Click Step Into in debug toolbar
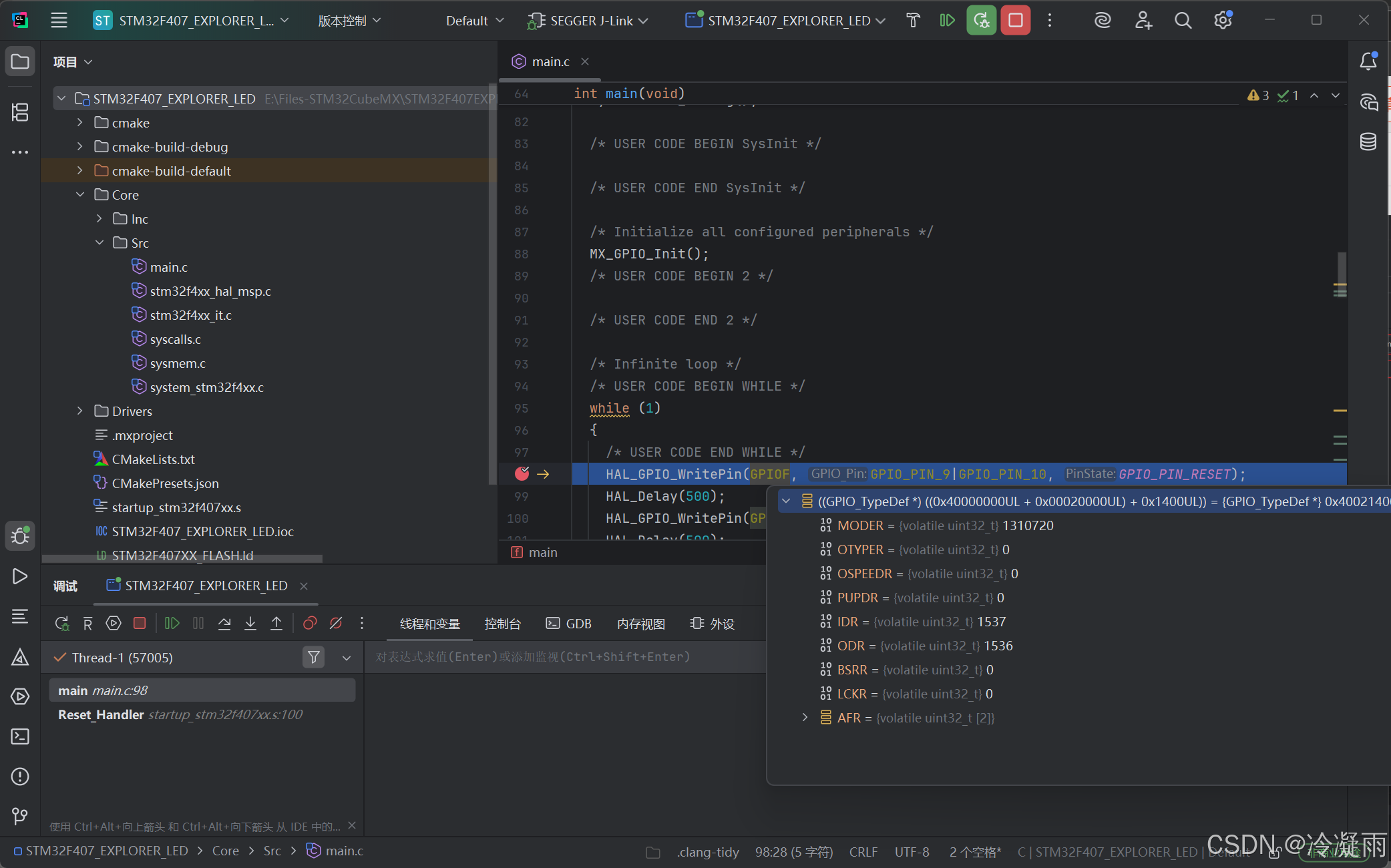 [250, 624]
